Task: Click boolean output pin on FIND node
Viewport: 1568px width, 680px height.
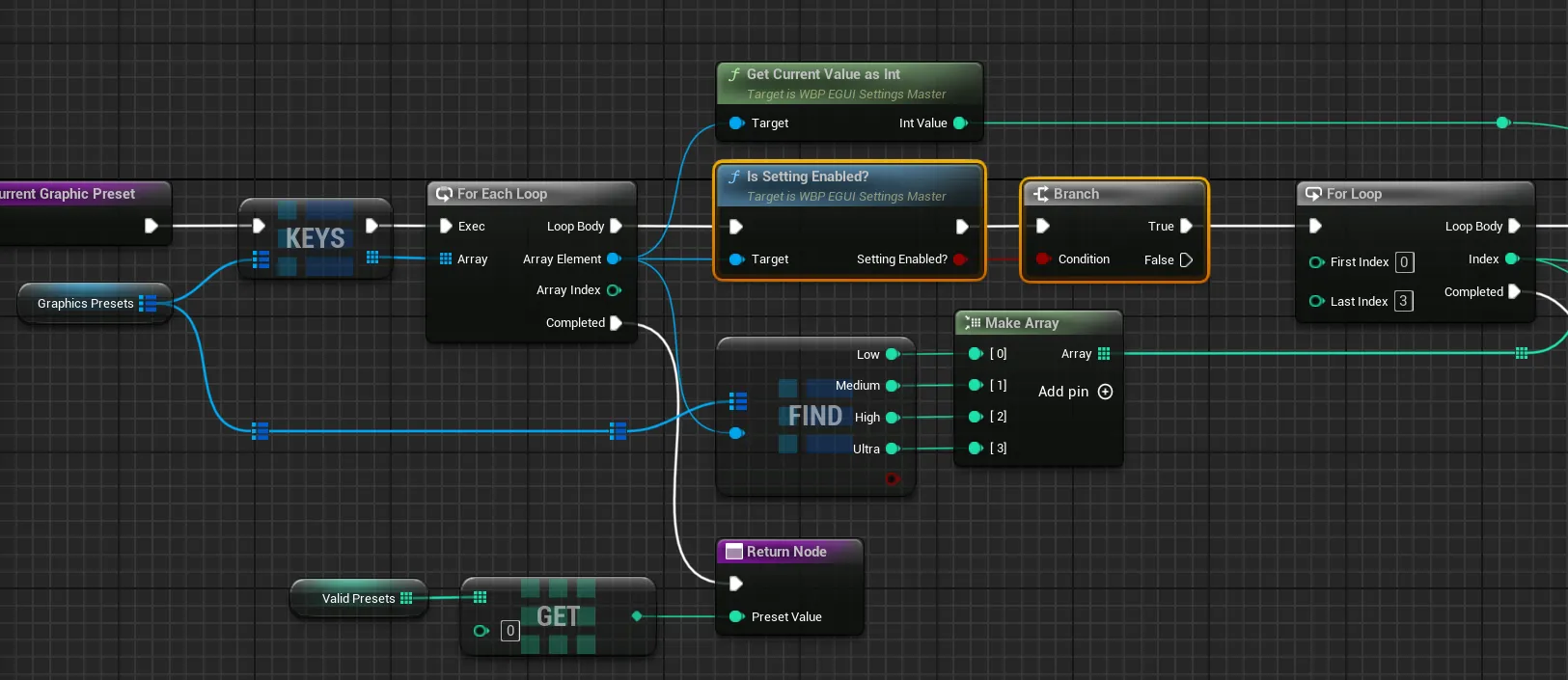Action: [893, 478]
